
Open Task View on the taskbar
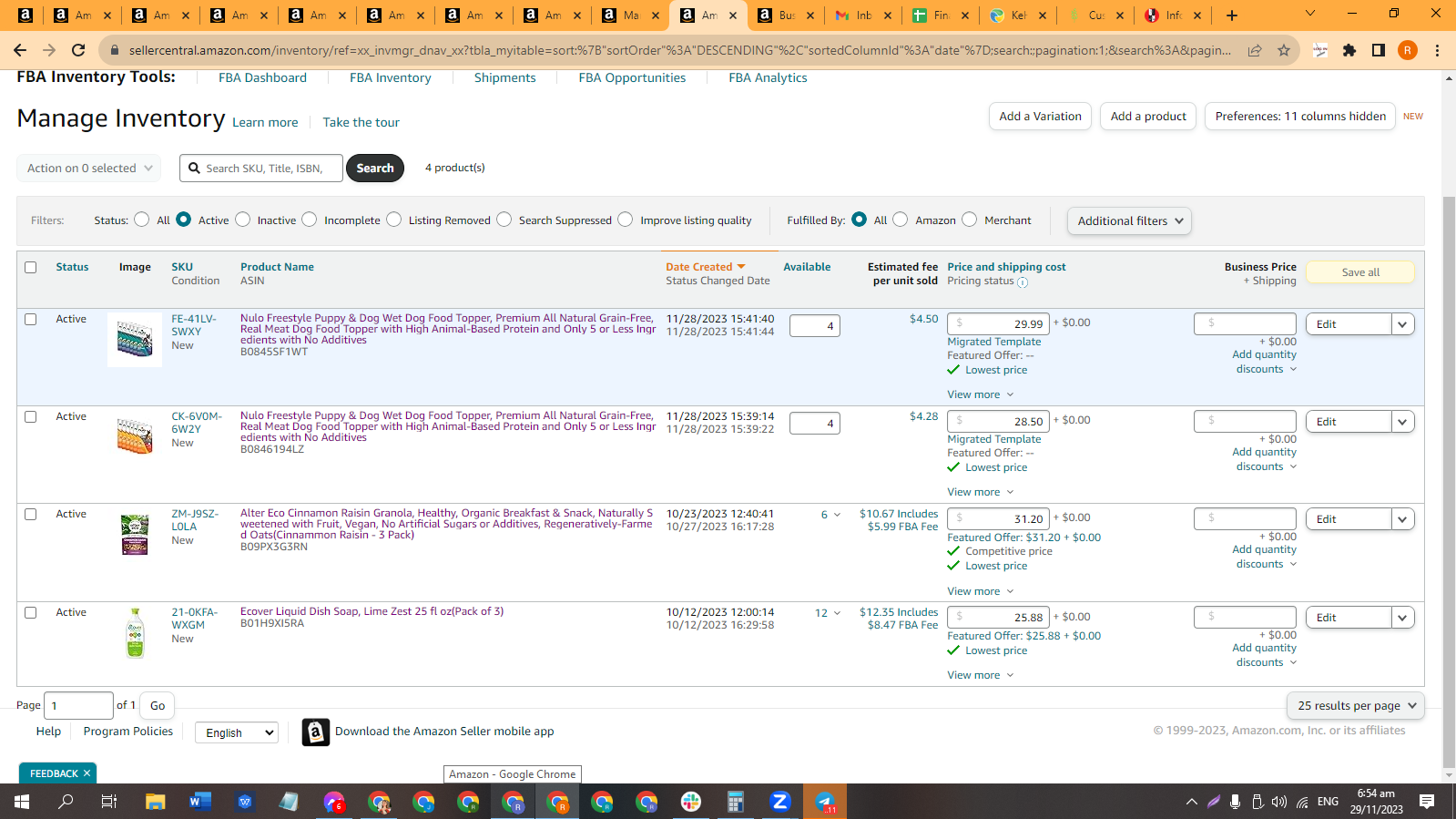pyautogui.click(x=109, y=802)
